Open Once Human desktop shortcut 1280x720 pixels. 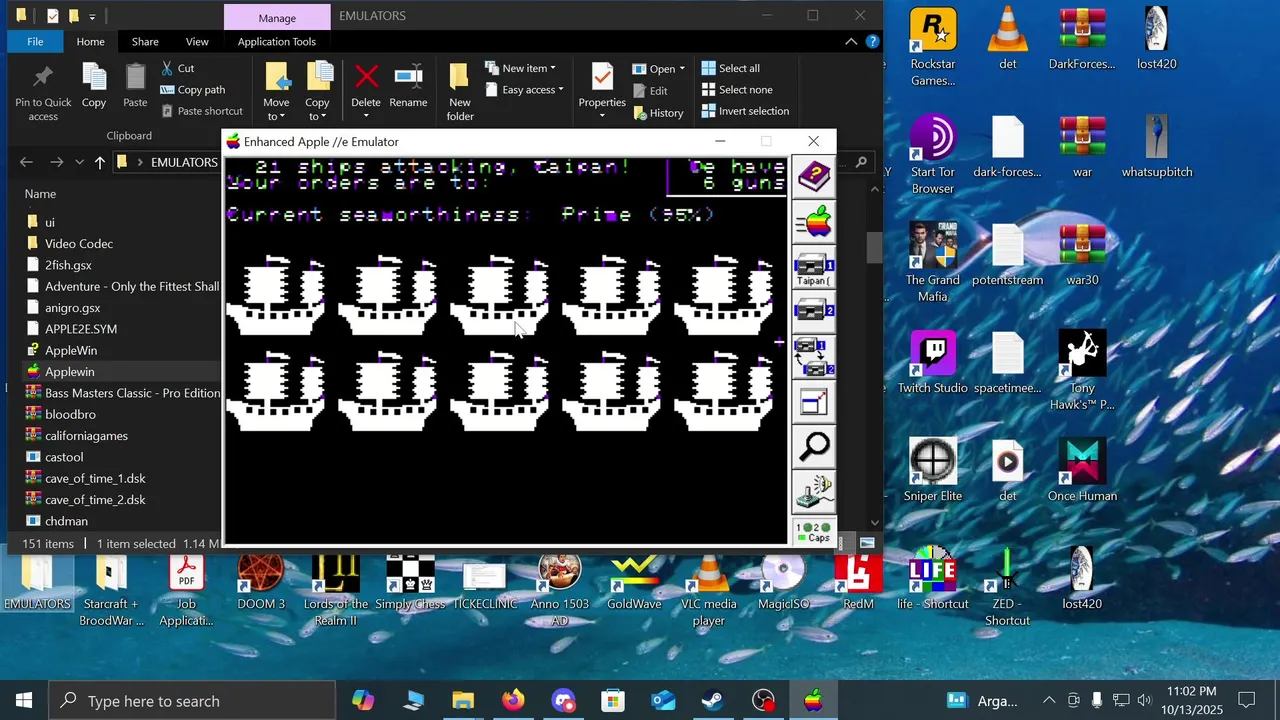pyautogui.click(x=1082, y=471)
